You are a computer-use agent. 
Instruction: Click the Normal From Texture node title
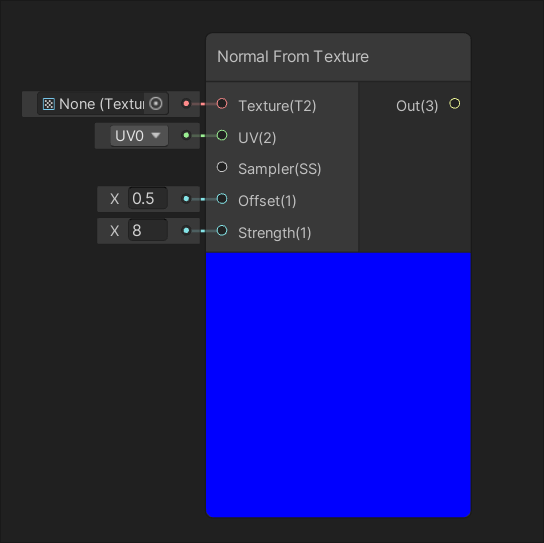click(293, 57)
